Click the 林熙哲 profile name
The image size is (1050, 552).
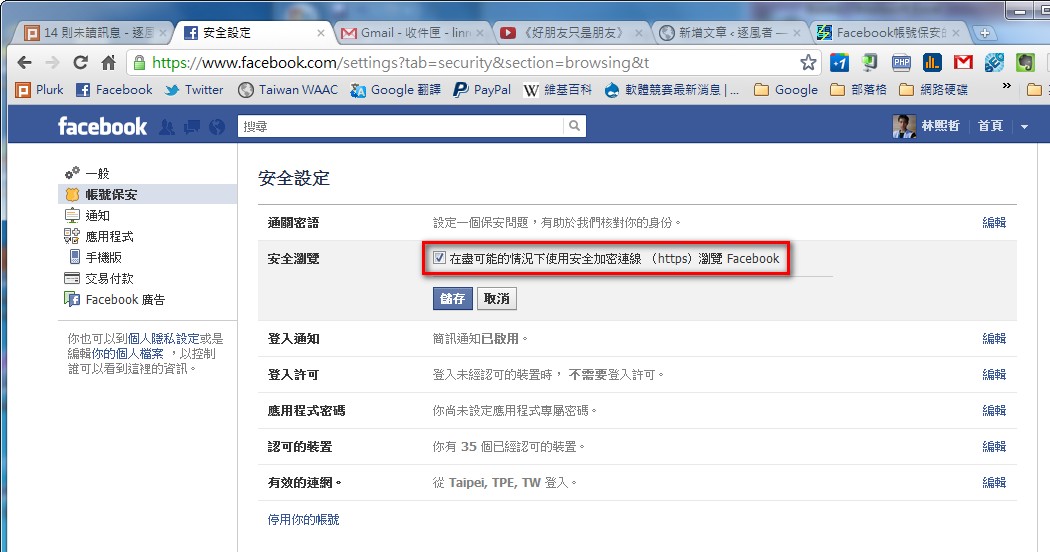coord(940,126)
